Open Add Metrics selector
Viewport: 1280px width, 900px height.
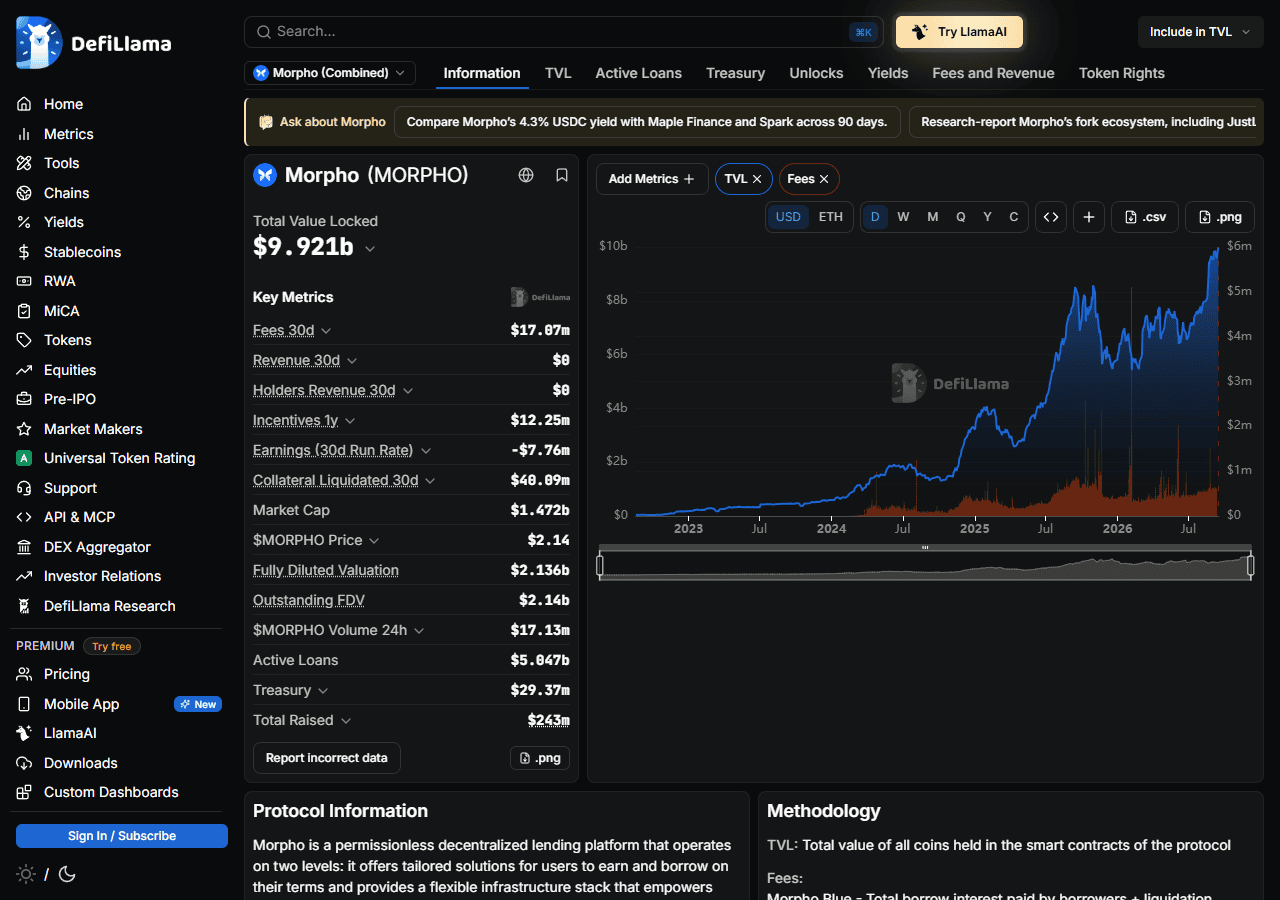(652, 179)
